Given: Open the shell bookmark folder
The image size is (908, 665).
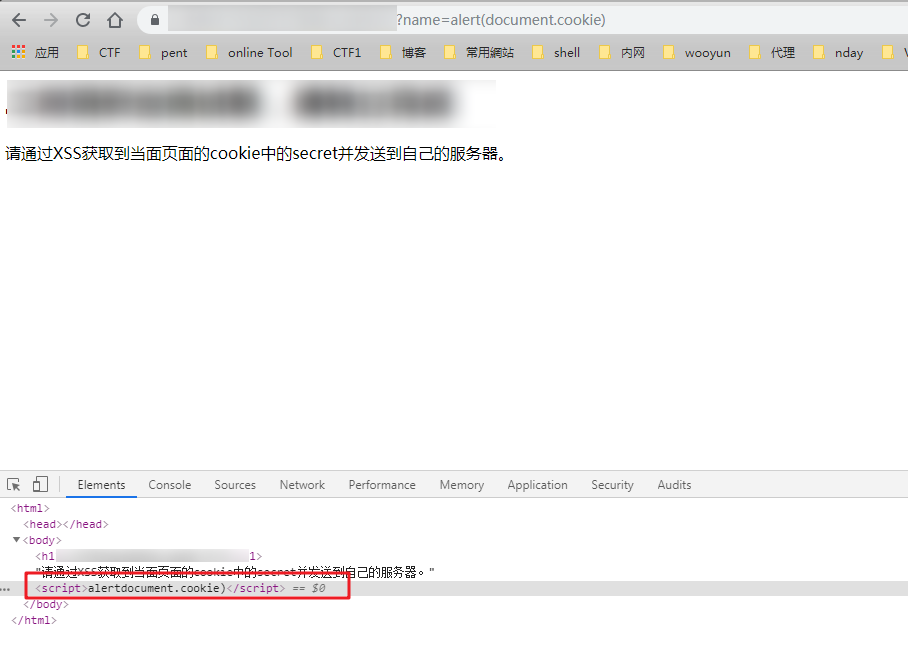Looking at the screenshot, I should point(556,53).
